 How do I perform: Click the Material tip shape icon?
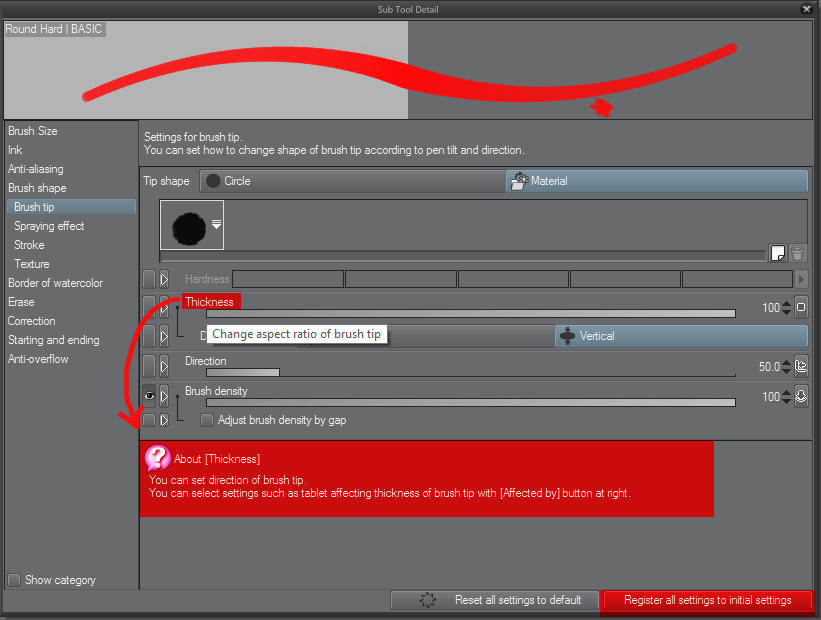pos(519,180)
